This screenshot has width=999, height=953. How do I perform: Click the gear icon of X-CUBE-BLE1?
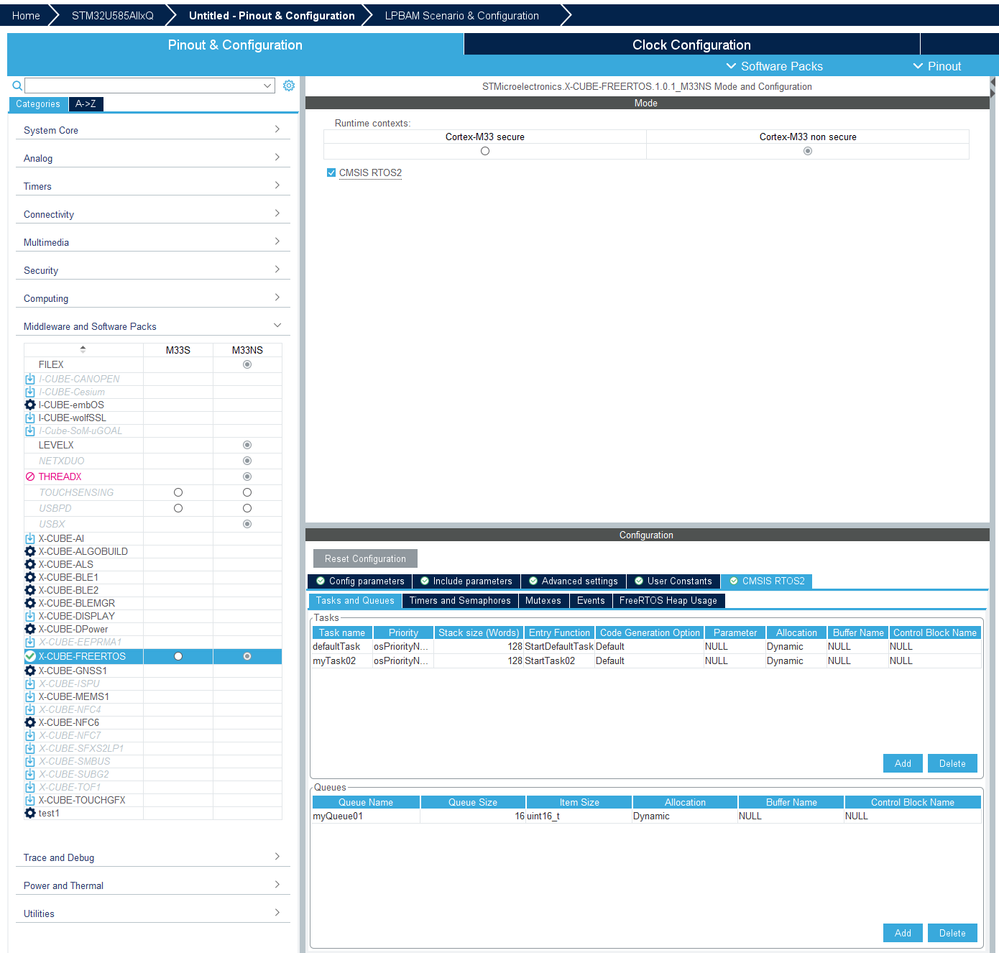pyautogui.click(x=30, y=577)
